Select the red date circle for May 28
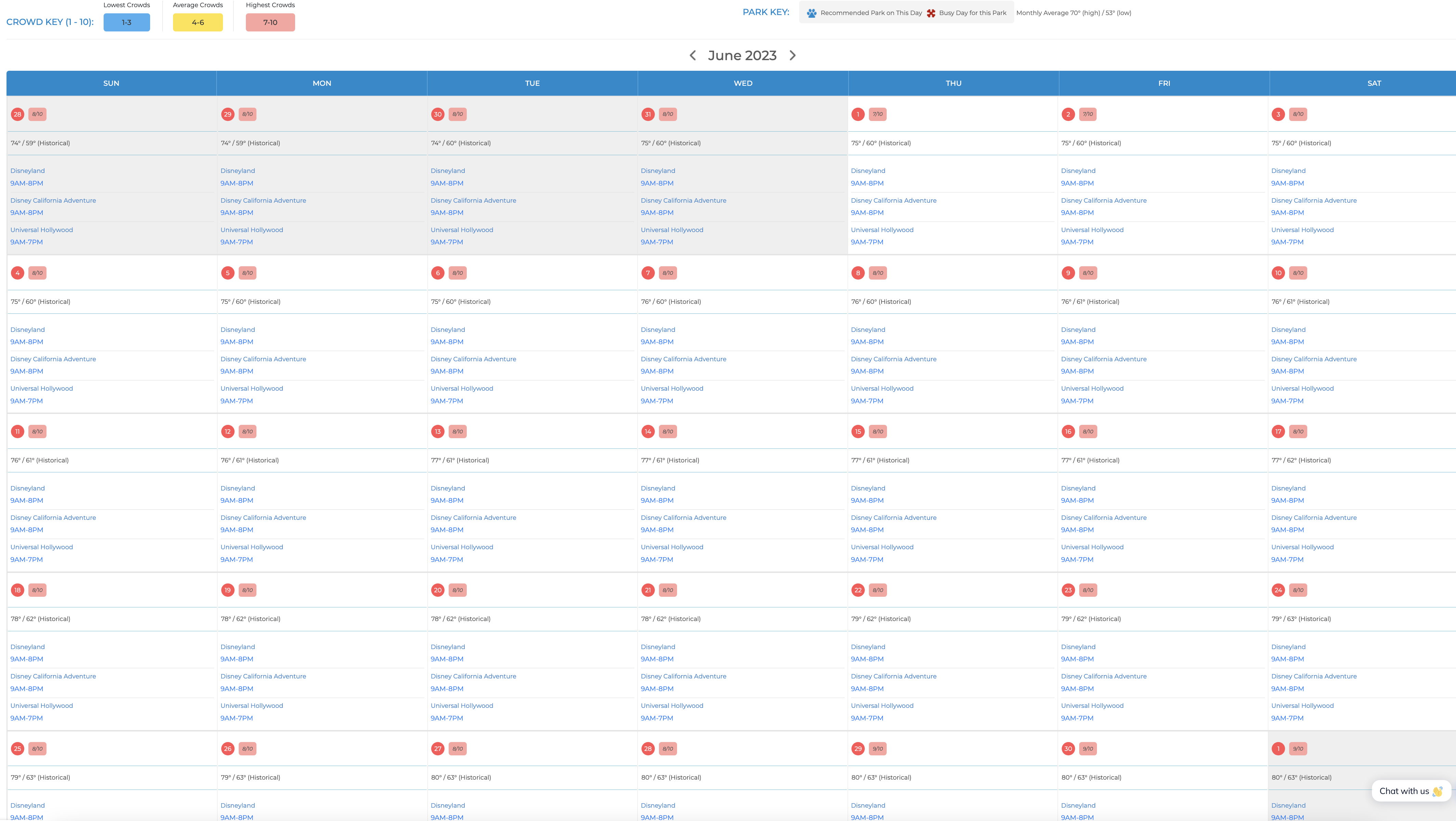1456x821 pixels. click(17, 114)
